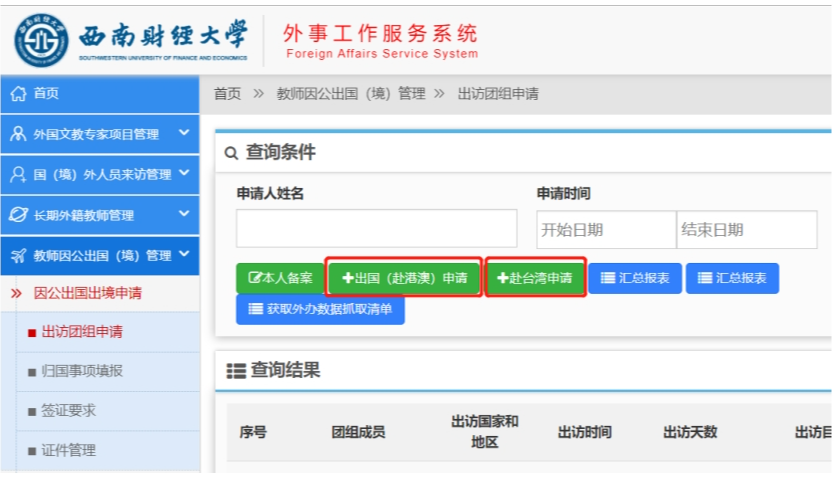This screenshot has height=477, width=834.
Task: Click the list icon beside 查询结果
Action: (236, 371)
